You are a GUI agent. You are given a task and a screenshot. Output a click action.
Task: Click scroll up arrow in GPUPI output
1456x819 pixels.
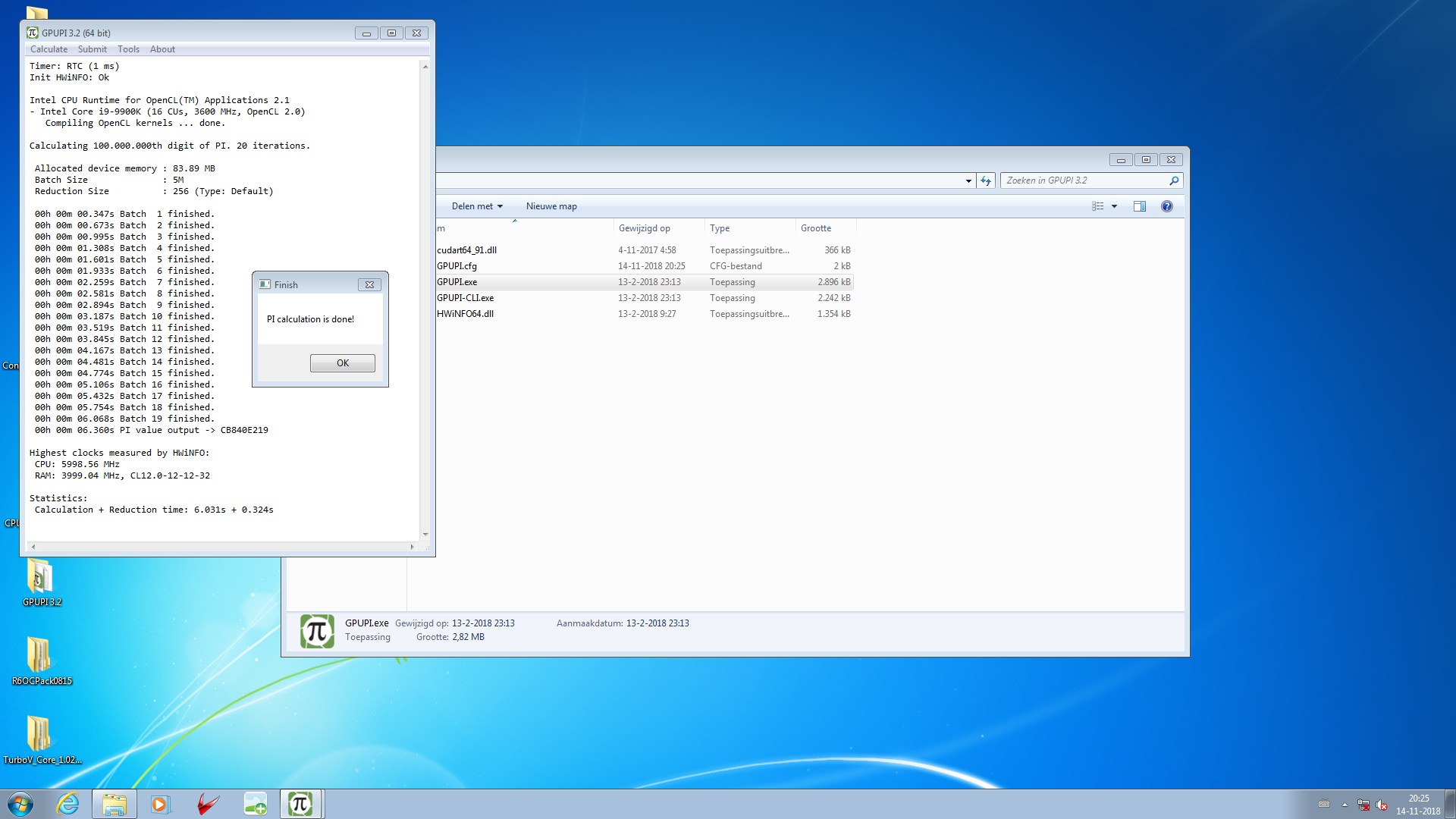tap(425, 67)
